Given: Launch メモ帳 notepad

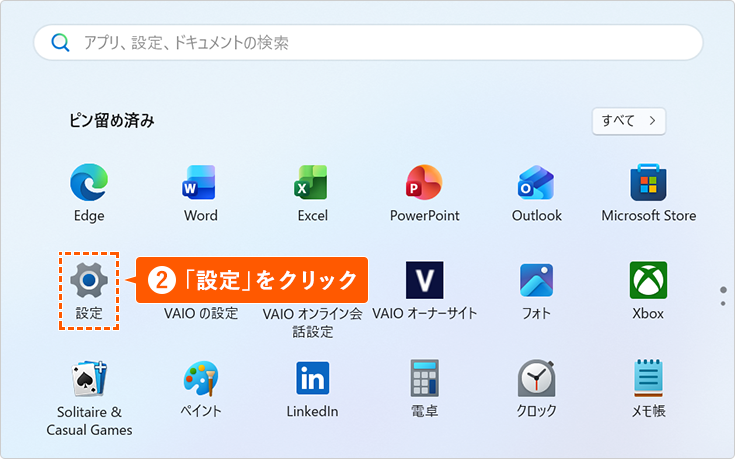Looking at the screenshot, I should (x=648, y=380).
